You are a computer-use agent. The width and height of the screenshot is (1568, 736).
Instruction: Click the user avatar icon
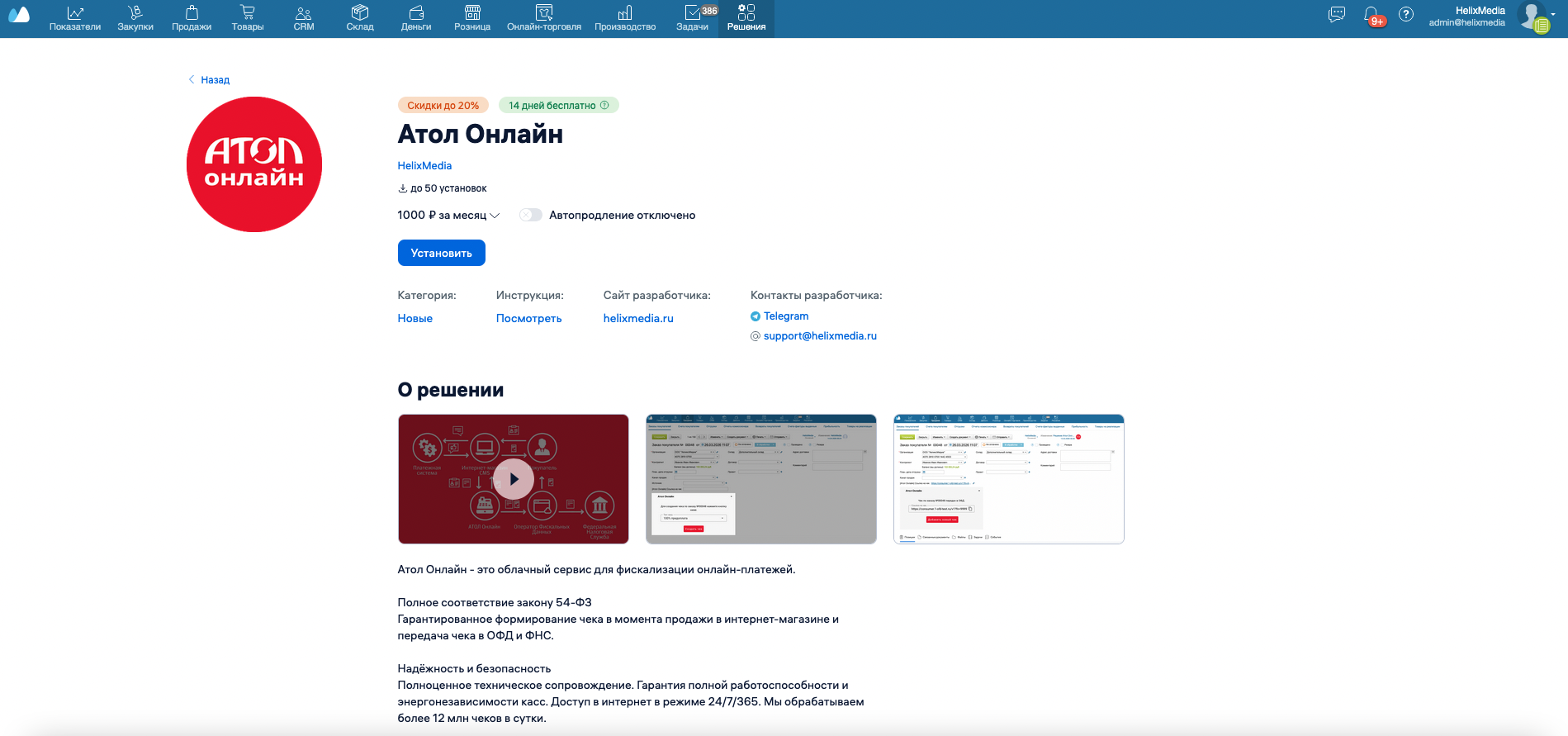1533,17
